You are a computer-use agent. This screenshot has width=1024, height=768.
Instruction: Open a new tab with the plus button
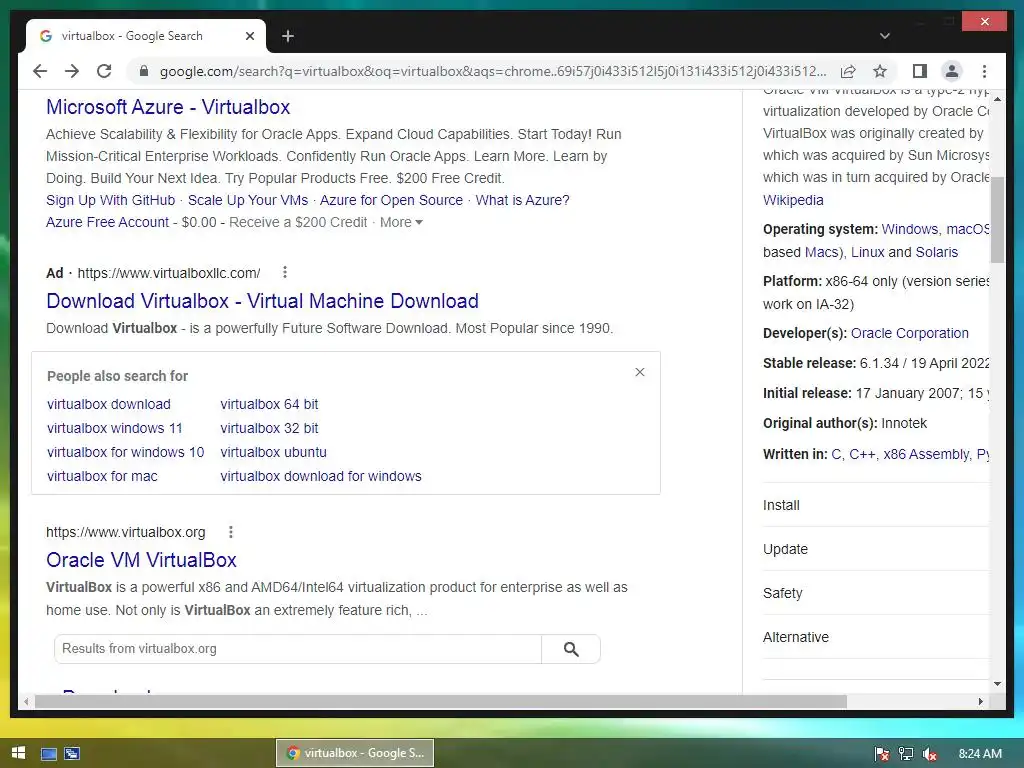pos(288,37)
